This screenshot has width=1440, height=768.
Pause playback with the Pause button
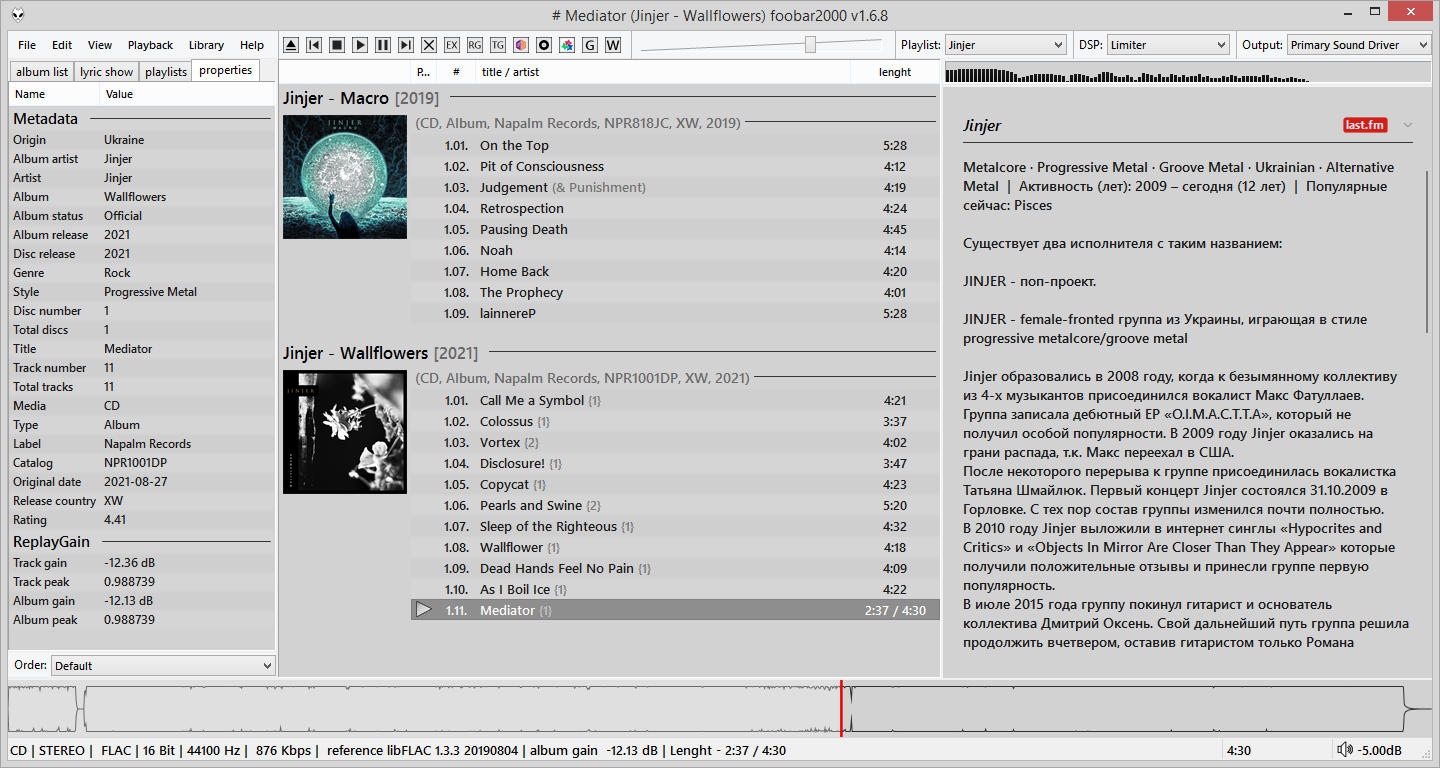pyautogui.click(x=383, y=45)
